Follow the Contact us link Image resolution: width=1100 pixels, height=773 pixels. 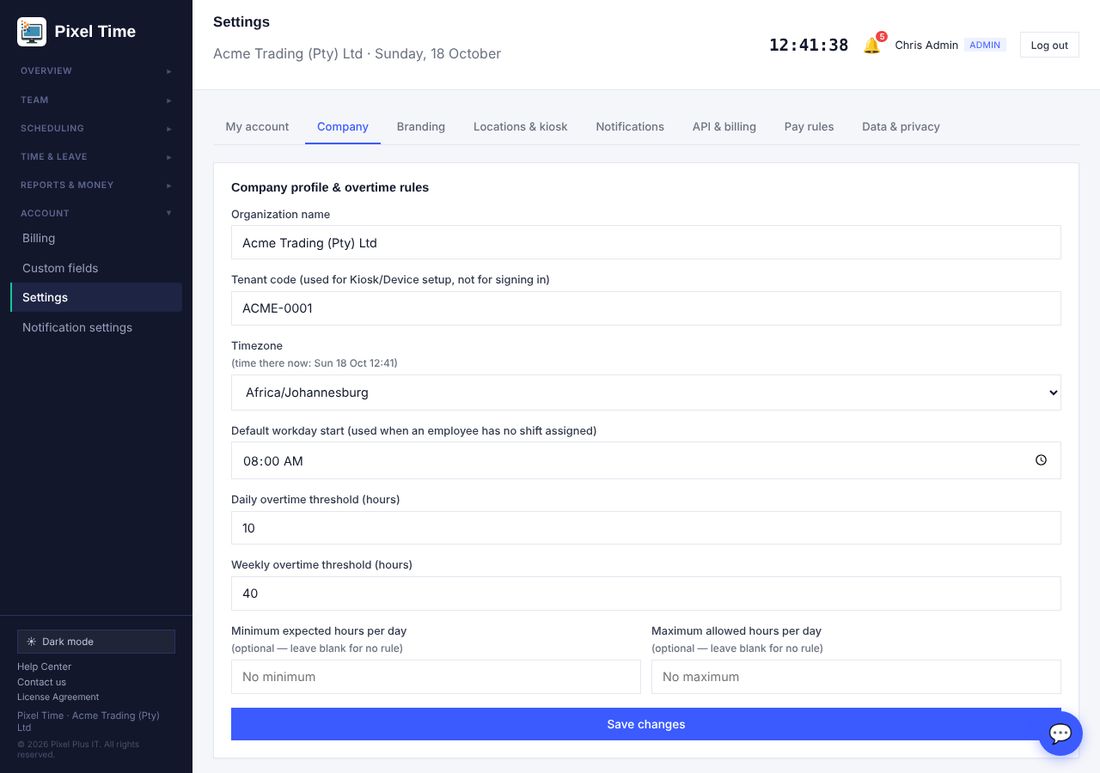point(41,682)
